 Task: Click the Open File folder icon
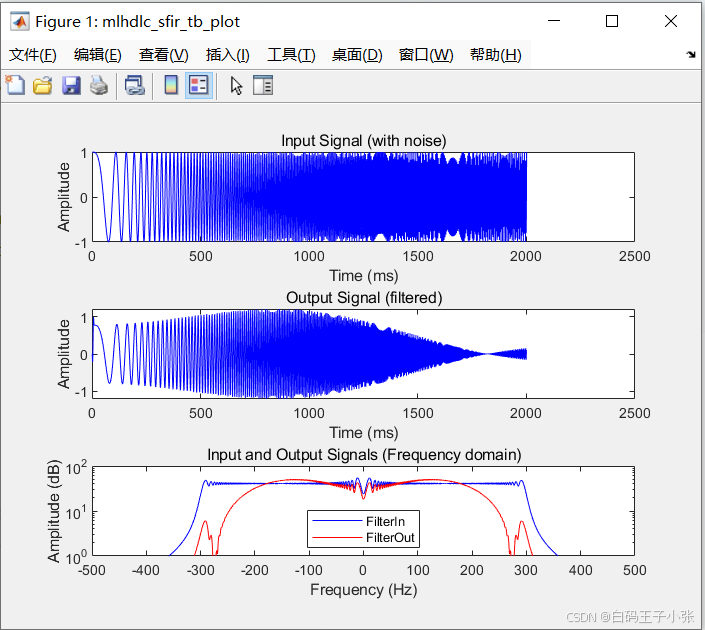point(43,85)
